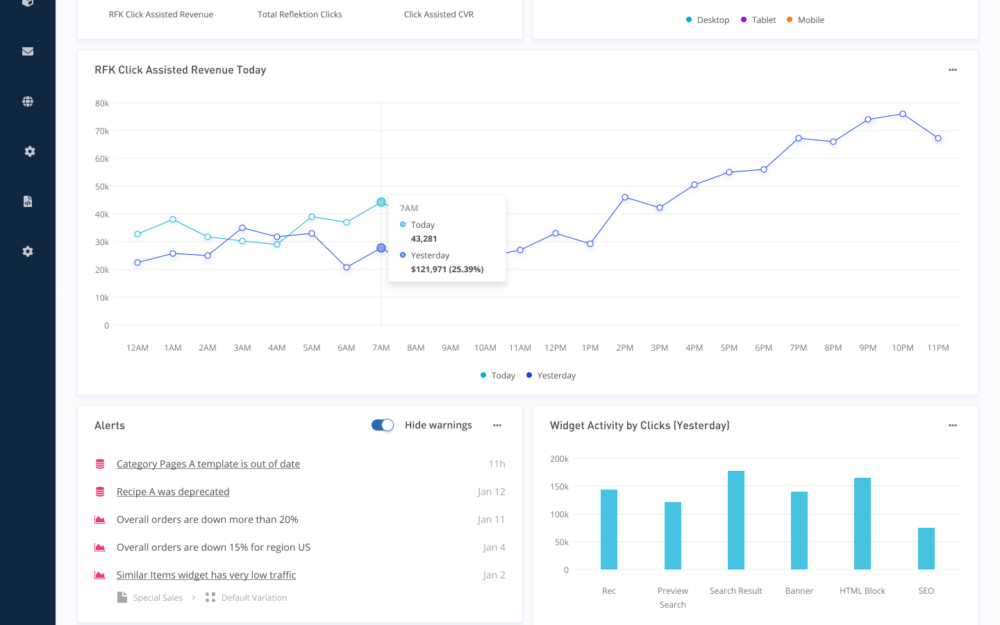
Task: Click the database icon beside Recipe A alert
Action: [99, 492]
